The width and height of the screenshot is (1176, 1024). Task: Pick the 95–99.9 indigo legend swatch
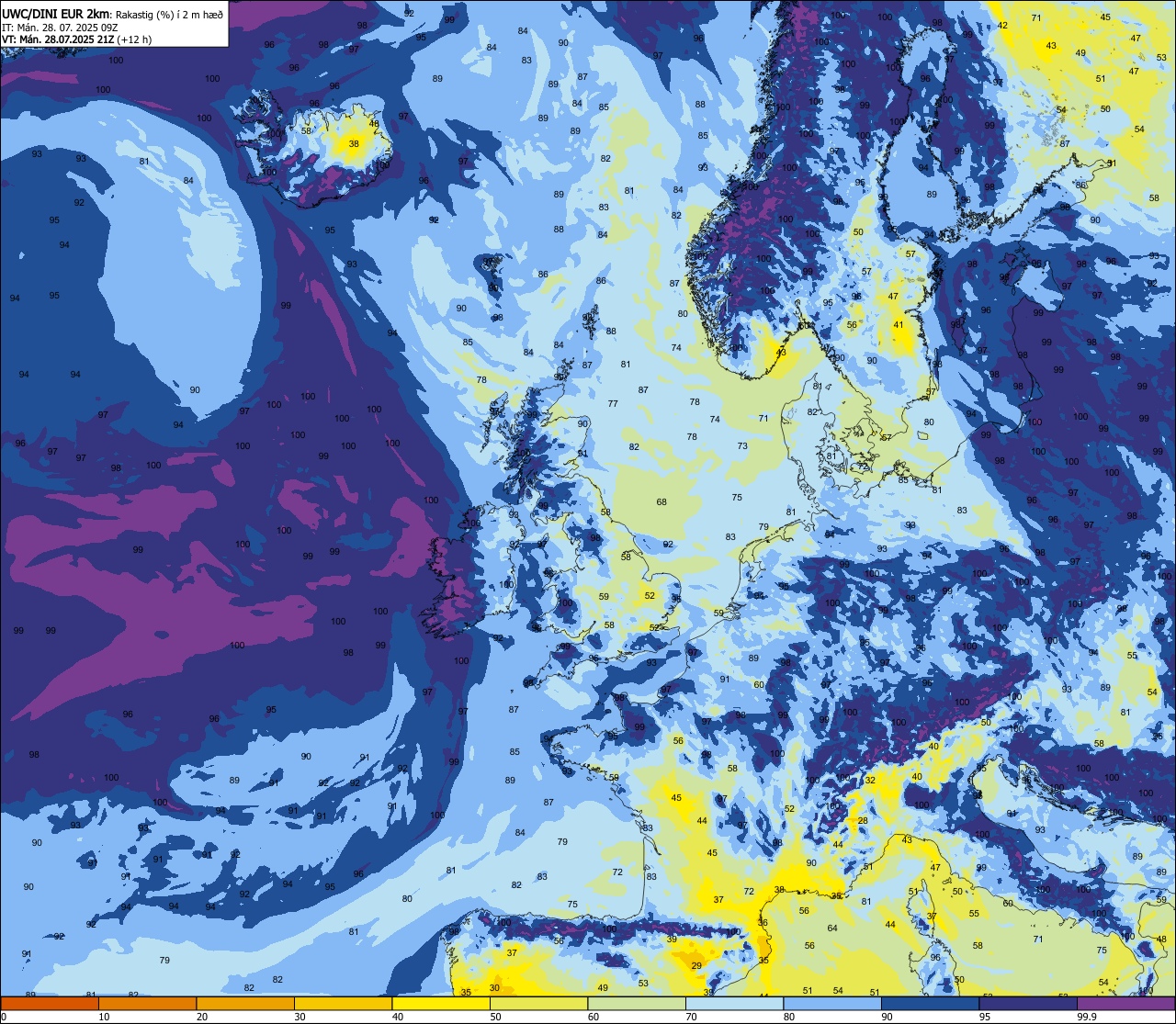click(1028, 1003)
